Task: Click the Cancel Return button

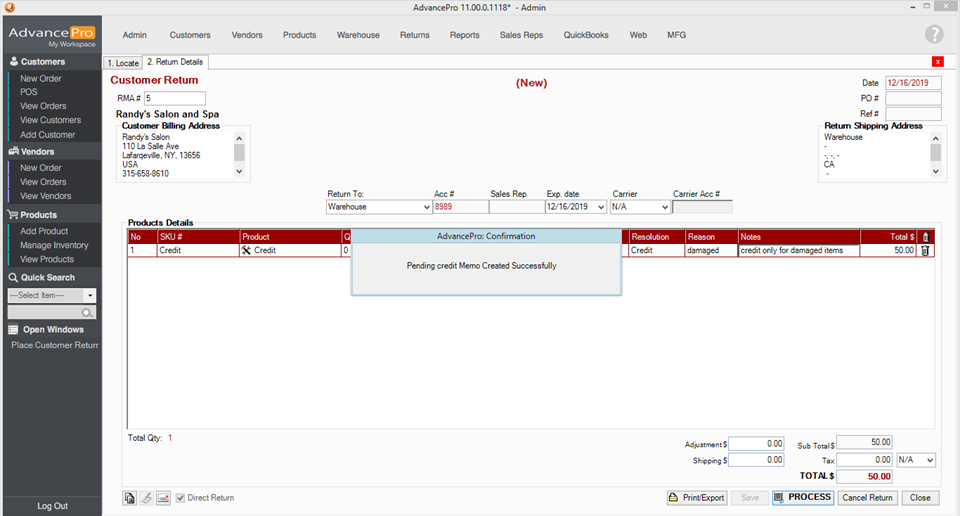Action: point(867,498)
